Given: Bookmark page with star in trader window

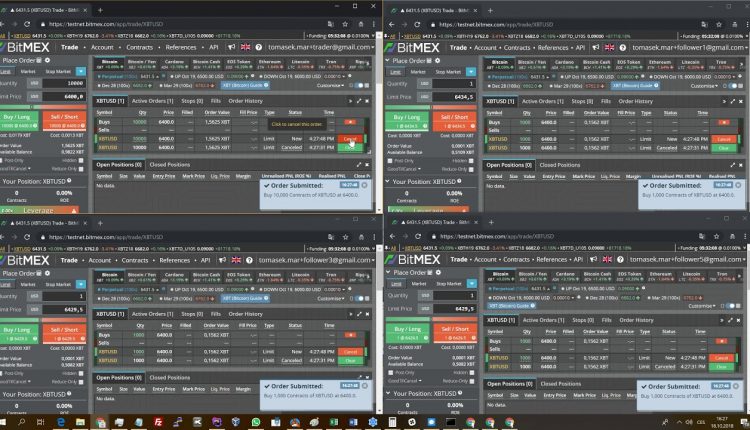Looking at the screenshot, I should point(345,24).
